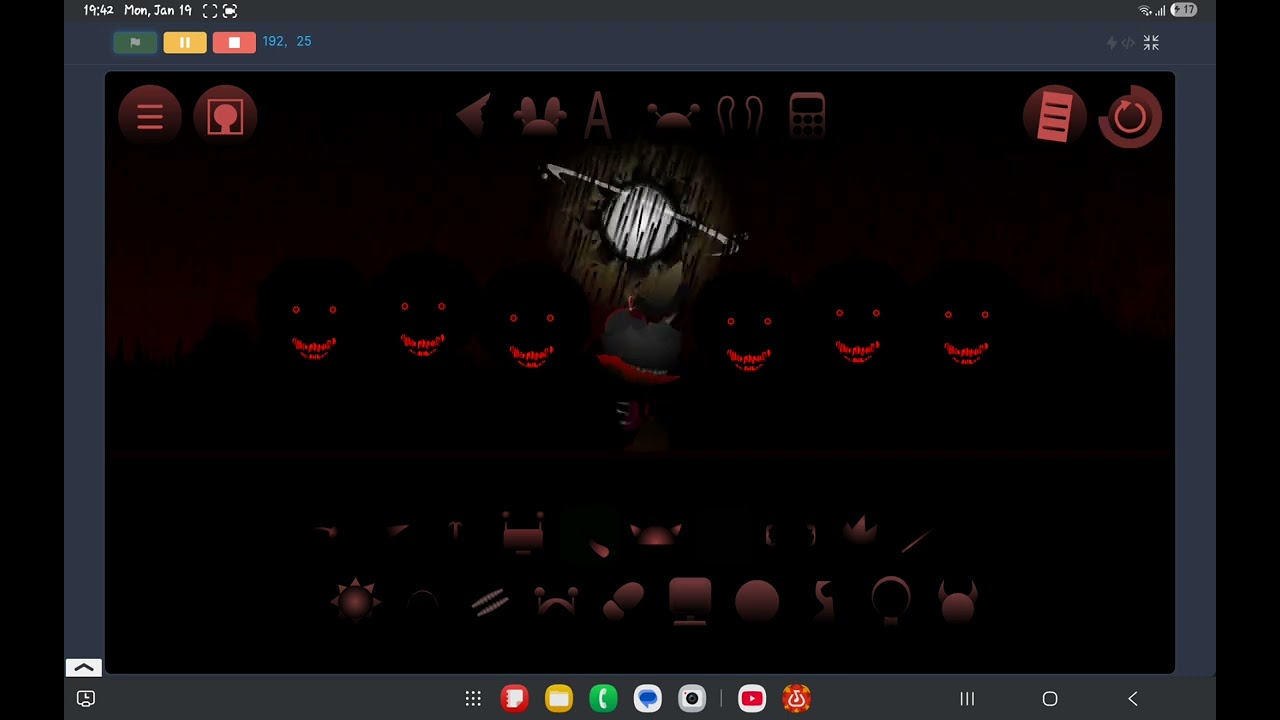The width and height of the screenshot is (1280, 720).
Task: Select the letter A shaped top icon
Action: coord(598,114)
